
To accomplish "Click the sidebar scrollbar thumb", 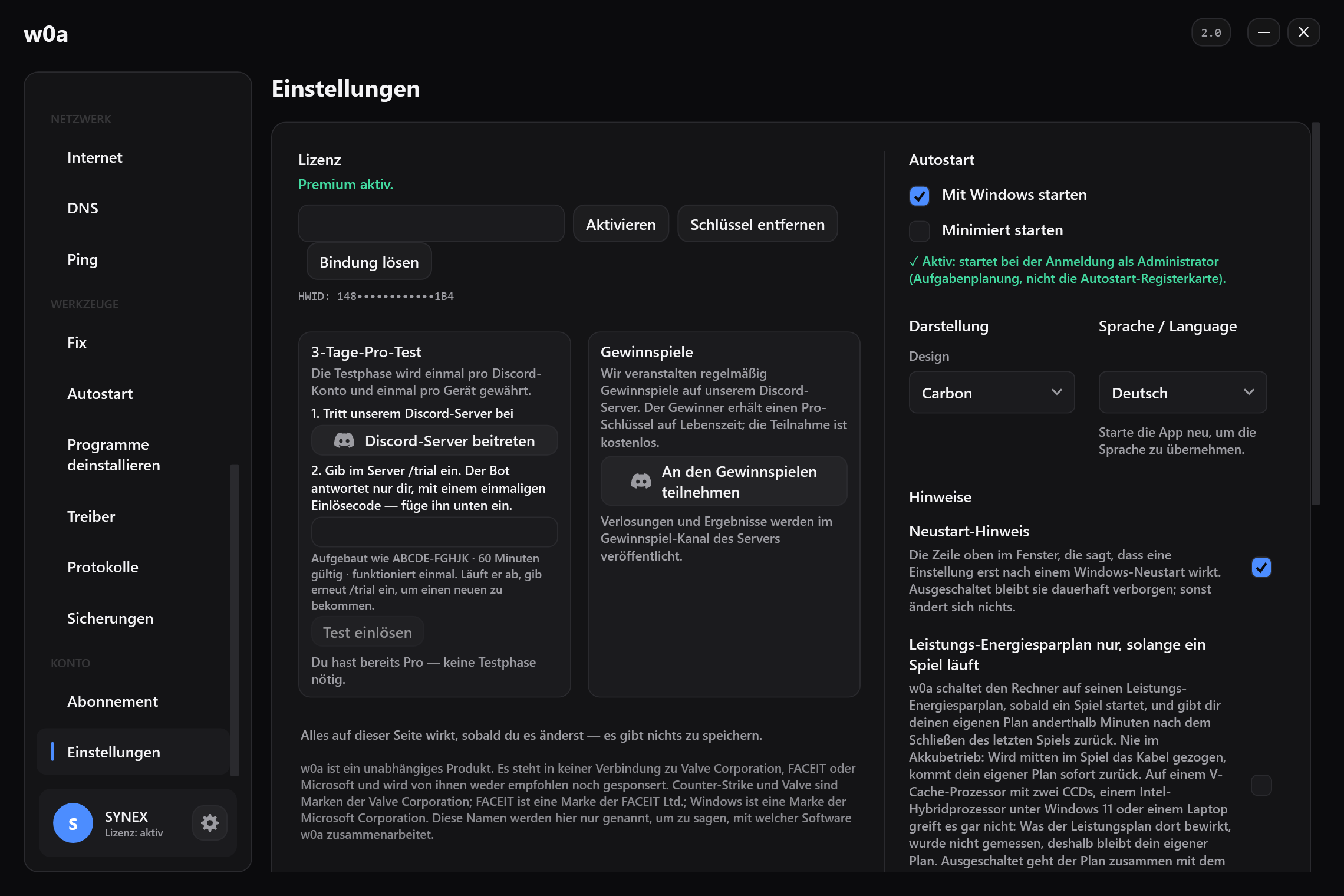I will [234, 620].
